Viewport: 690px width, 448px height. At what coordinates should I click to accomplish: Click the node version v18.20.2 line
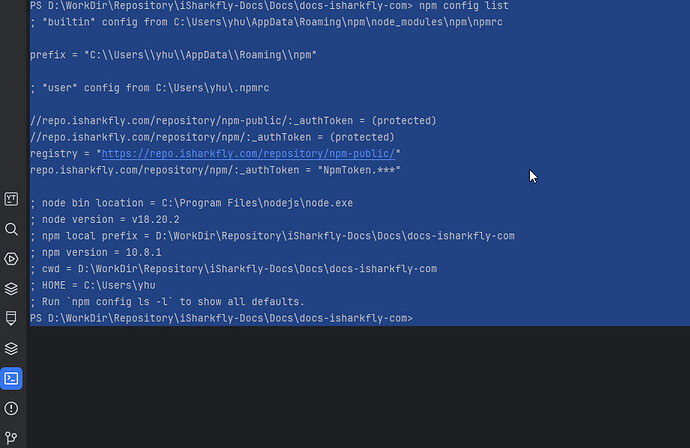coord(105,220)
